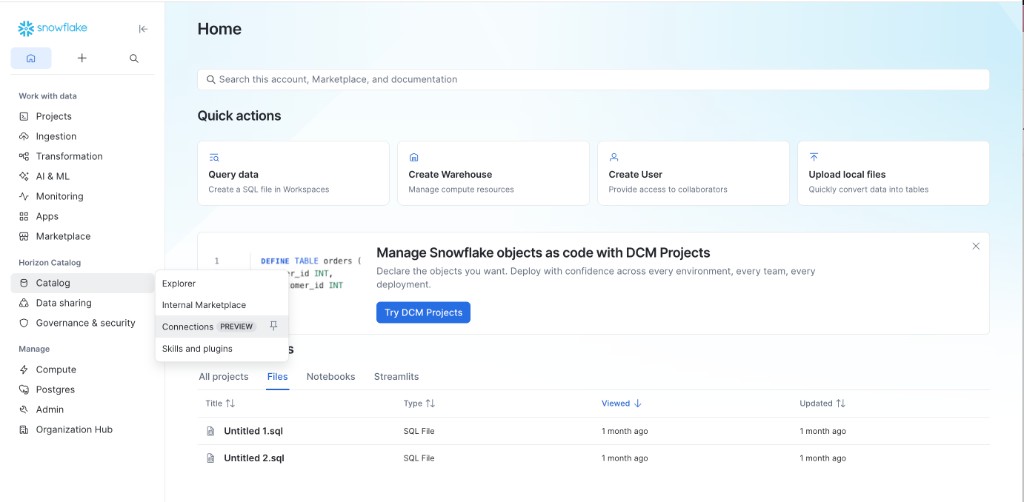1024x502 pixels.
Task: Sort the table by Viewed column
Action: tap(621, 403)
